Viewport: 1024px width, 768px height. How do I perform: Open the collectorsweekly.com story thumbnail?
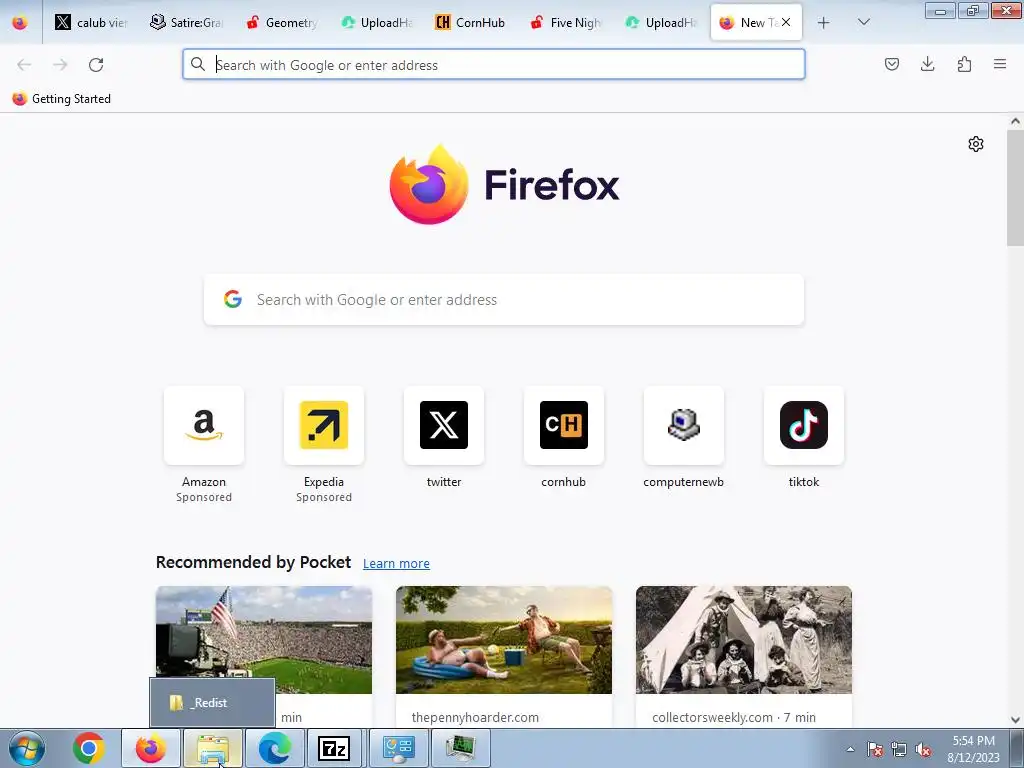click(x=744, y=639)
